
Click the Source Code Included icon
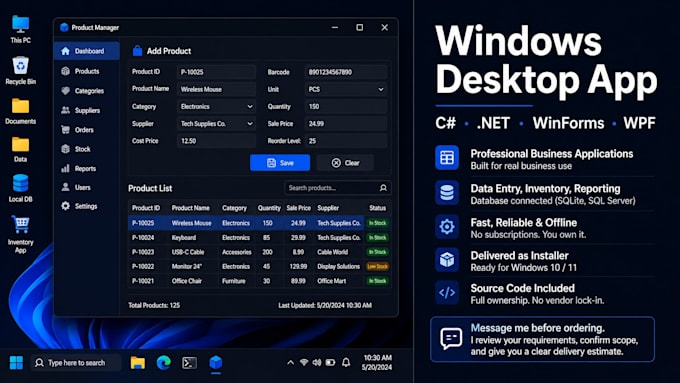pyautogui.click(x=447, y=293)
